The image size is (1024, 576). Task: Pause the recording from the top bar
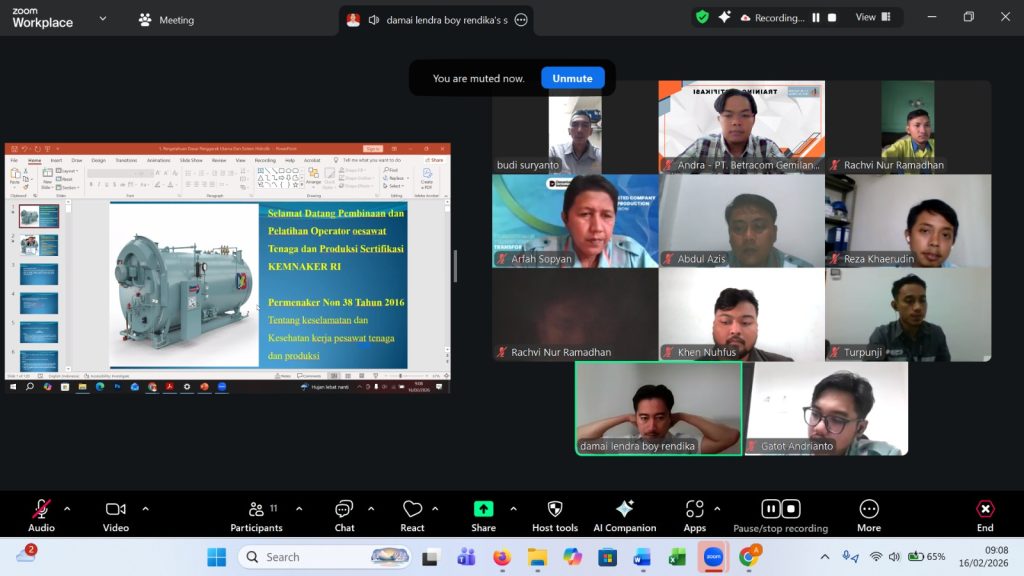coord(816,18)
